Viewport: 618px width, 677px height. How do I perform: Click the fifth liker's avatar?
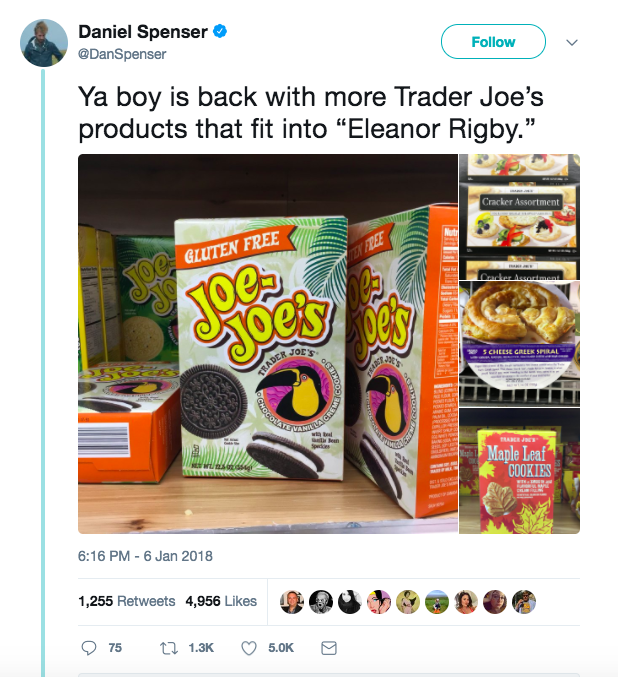(x=408, y=601)
